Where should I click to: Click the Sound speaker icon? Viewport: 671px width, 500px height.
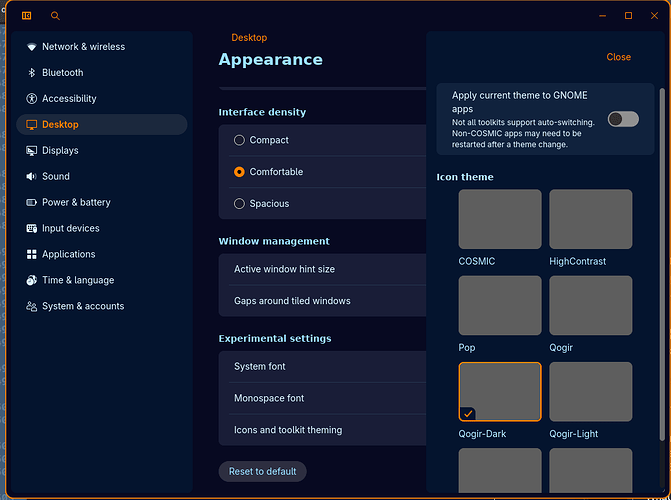tap(32, 177)
